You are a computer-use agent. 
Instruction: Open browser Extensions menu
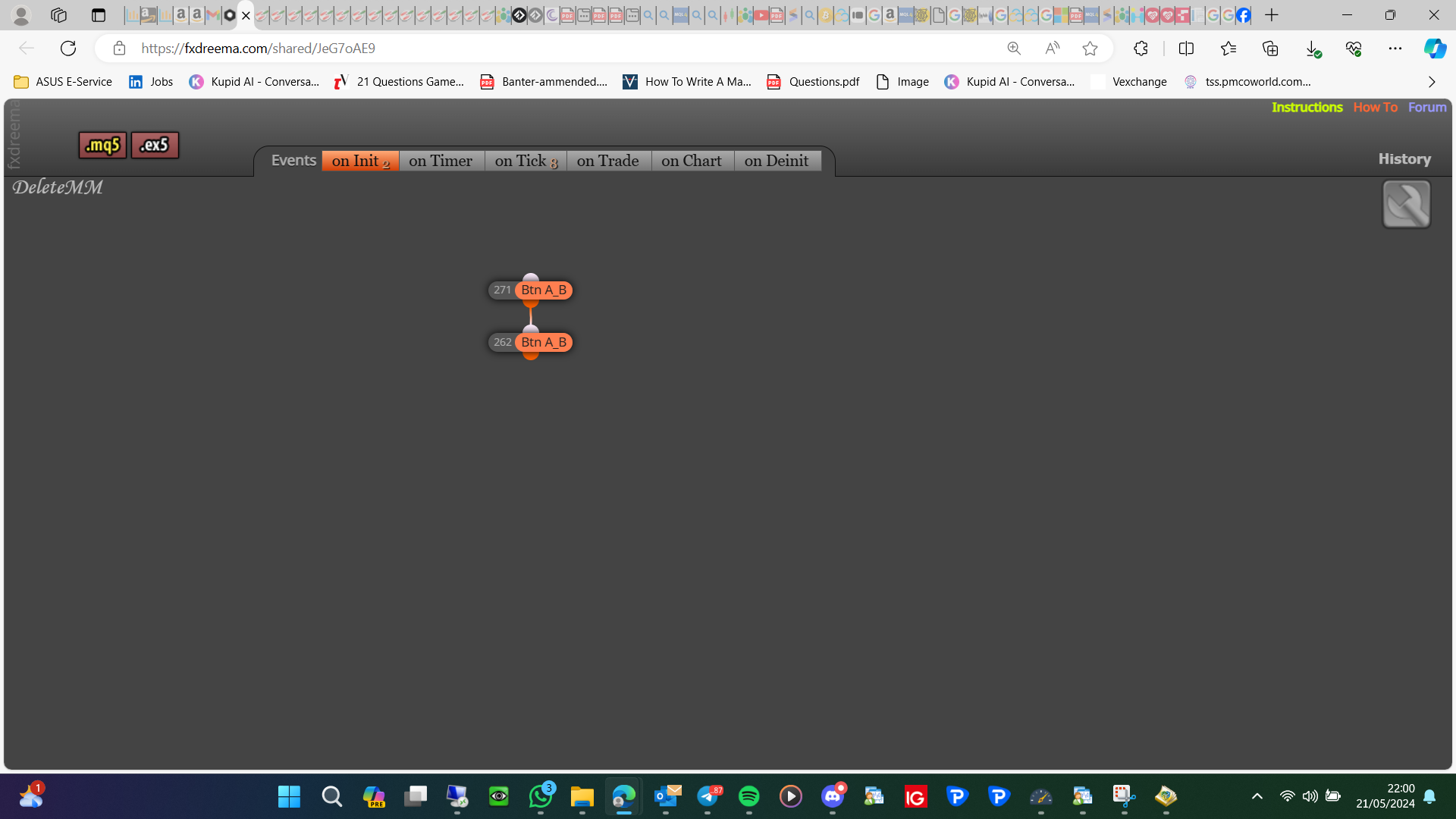pyautogui.click(x=1141, y=49)
